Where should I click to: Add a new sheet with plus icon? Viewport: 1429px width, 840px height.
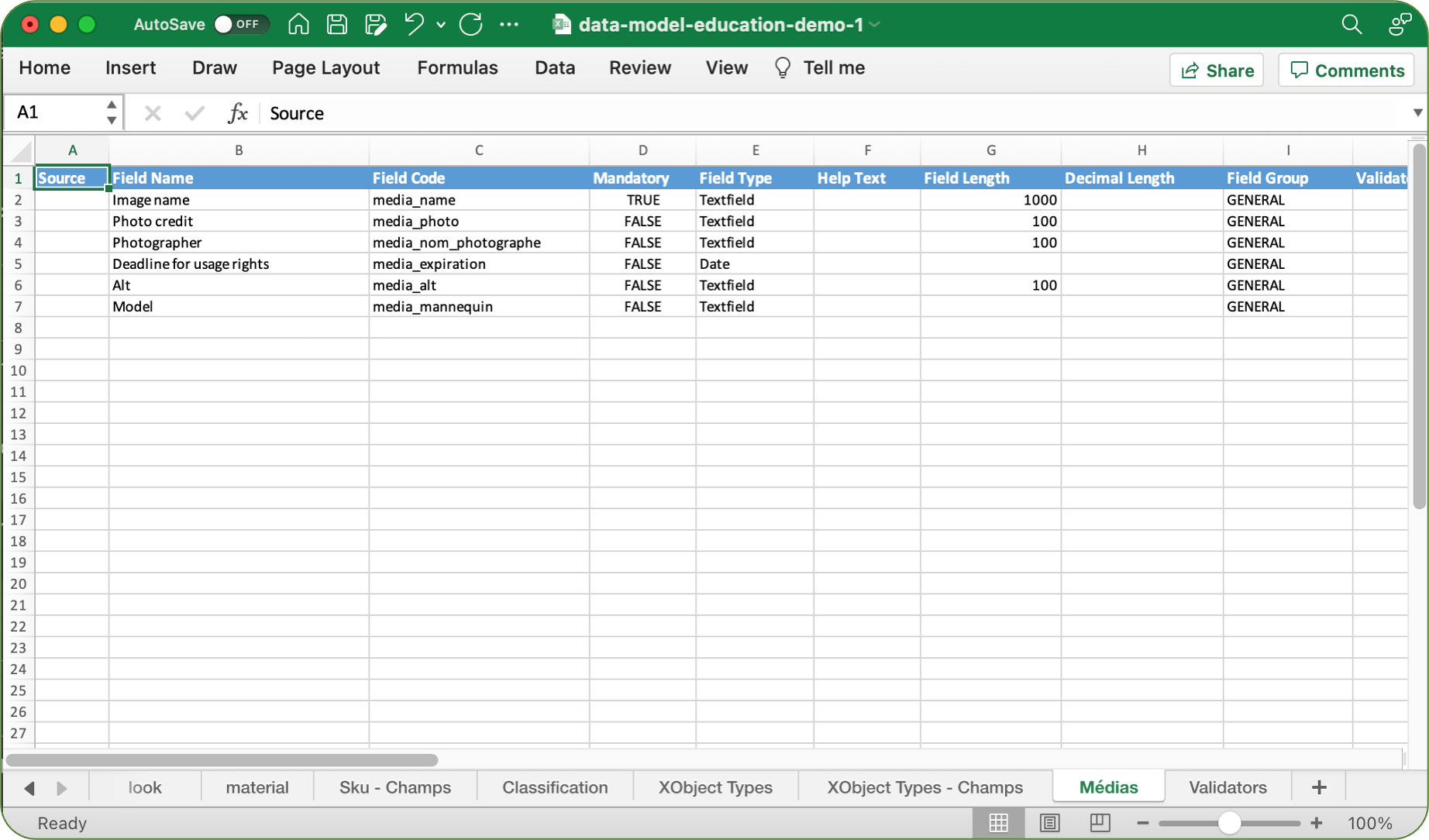pos(1319,787)
